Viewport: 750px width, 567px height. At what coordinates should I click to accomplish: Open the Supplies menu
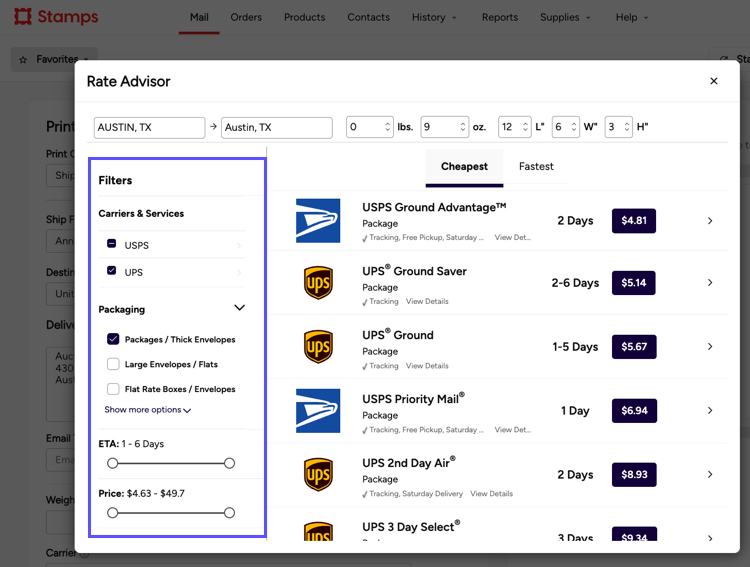point(565,17)
